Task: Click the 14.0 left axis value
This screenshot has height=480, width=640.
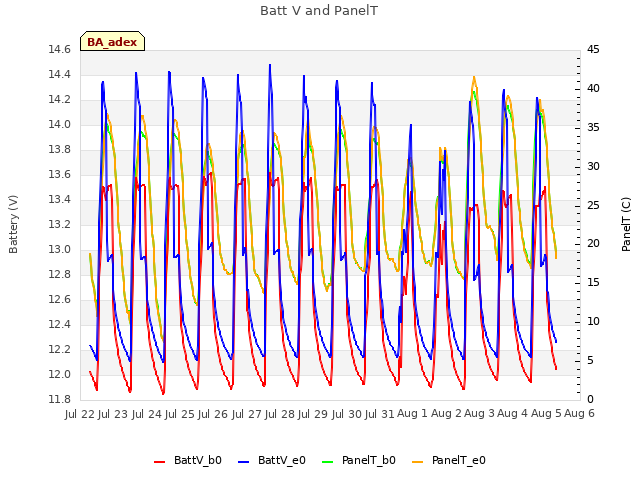Action: (60, 125)
